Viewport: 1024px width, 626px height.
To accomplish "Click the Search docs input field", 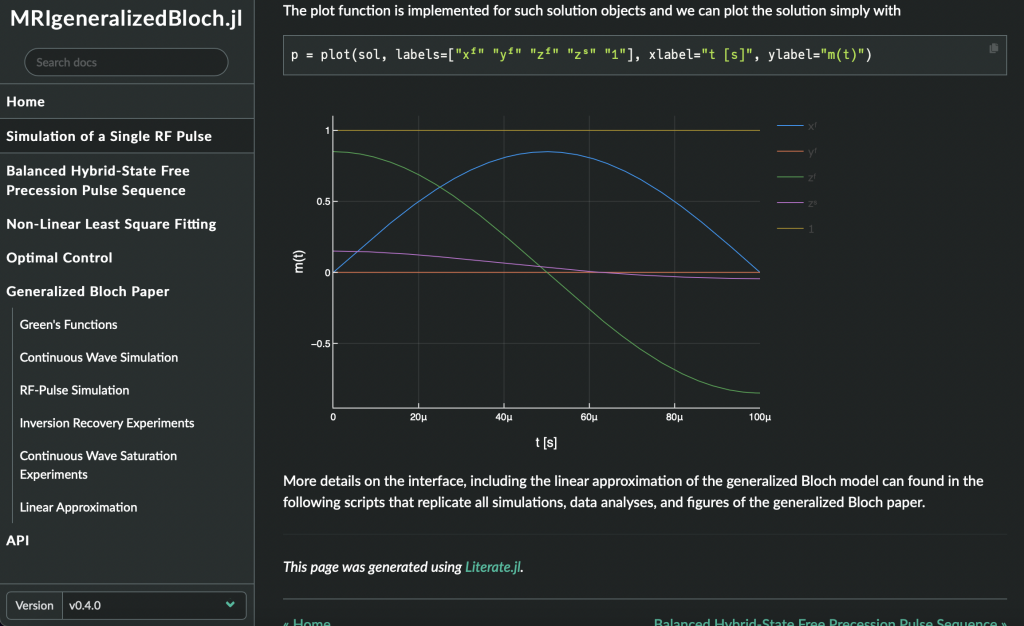I will click(x=126, y=62).
